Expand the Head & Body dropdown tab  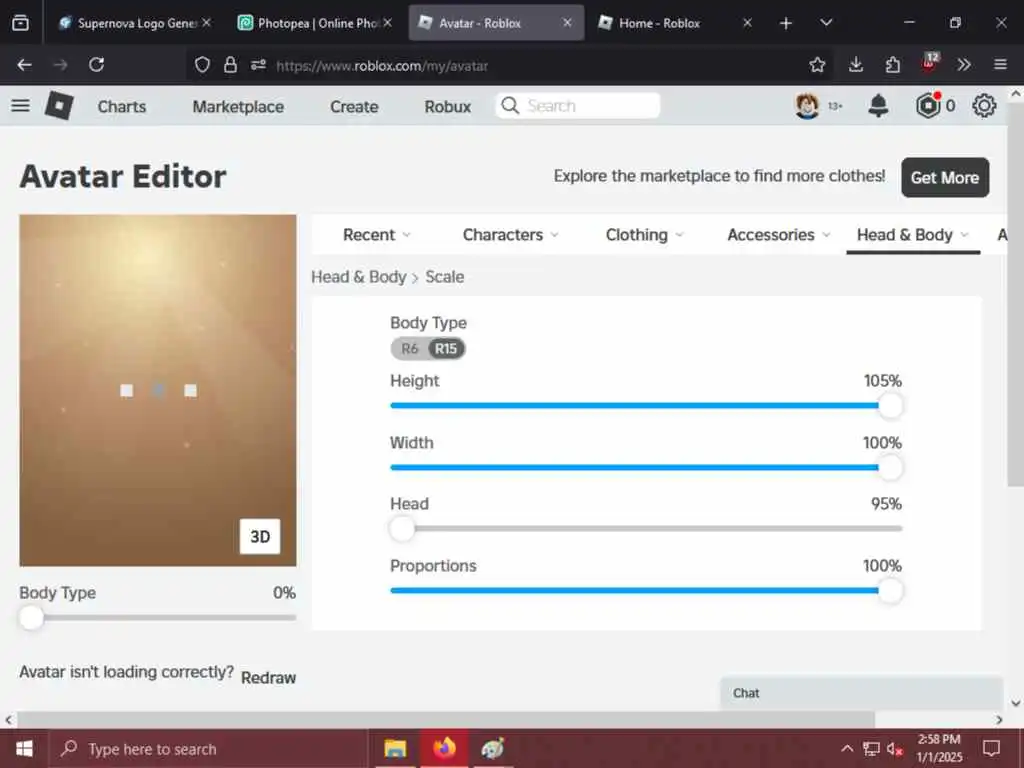[x=912, y=234]
